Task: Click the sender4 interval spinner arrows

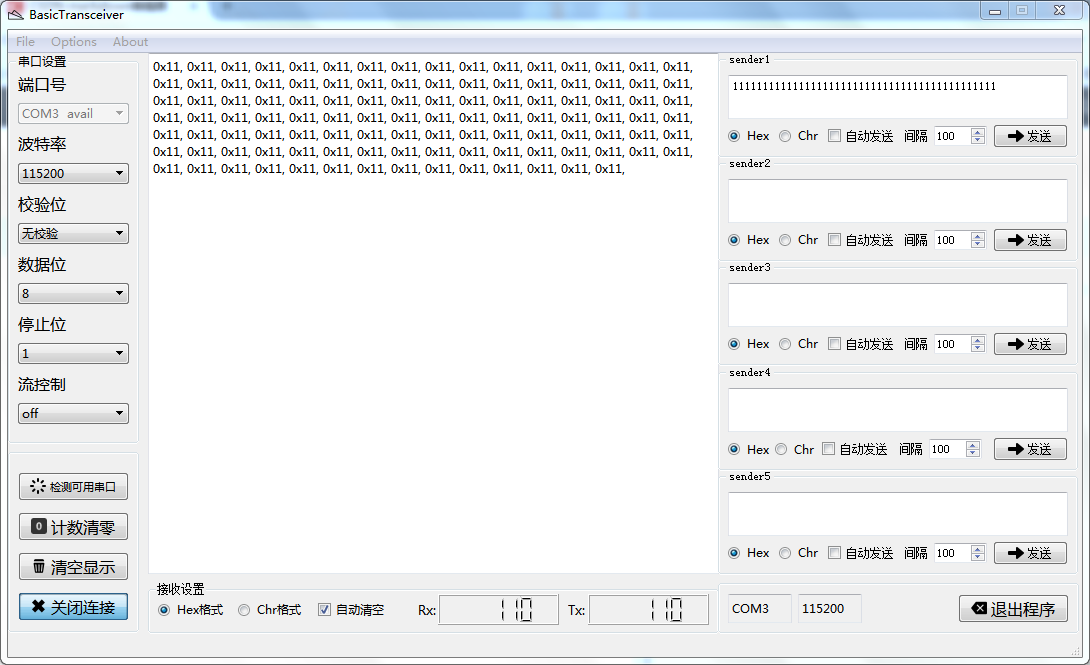Action: (973, 449)
